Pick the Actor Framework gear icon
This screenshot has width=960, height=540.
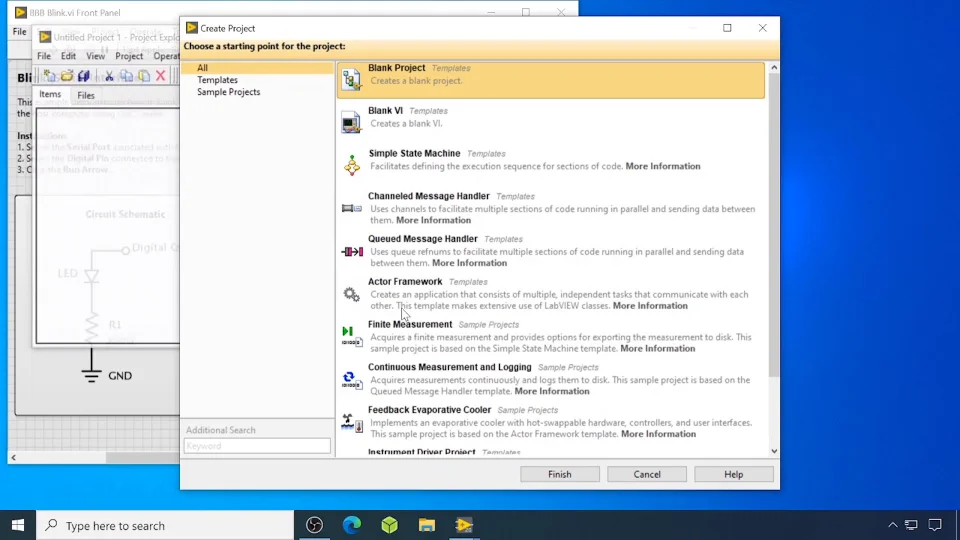[351, 294]
